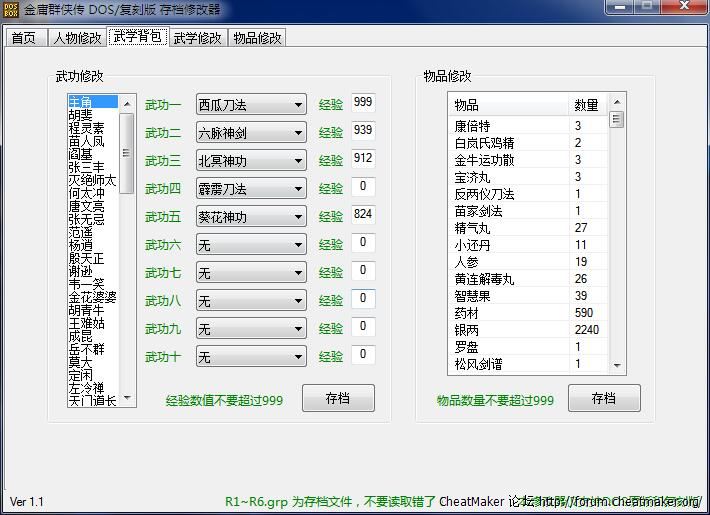Screen dimensions: 710x515
Task: Click the 数量 column header
Action: [588, 105]
